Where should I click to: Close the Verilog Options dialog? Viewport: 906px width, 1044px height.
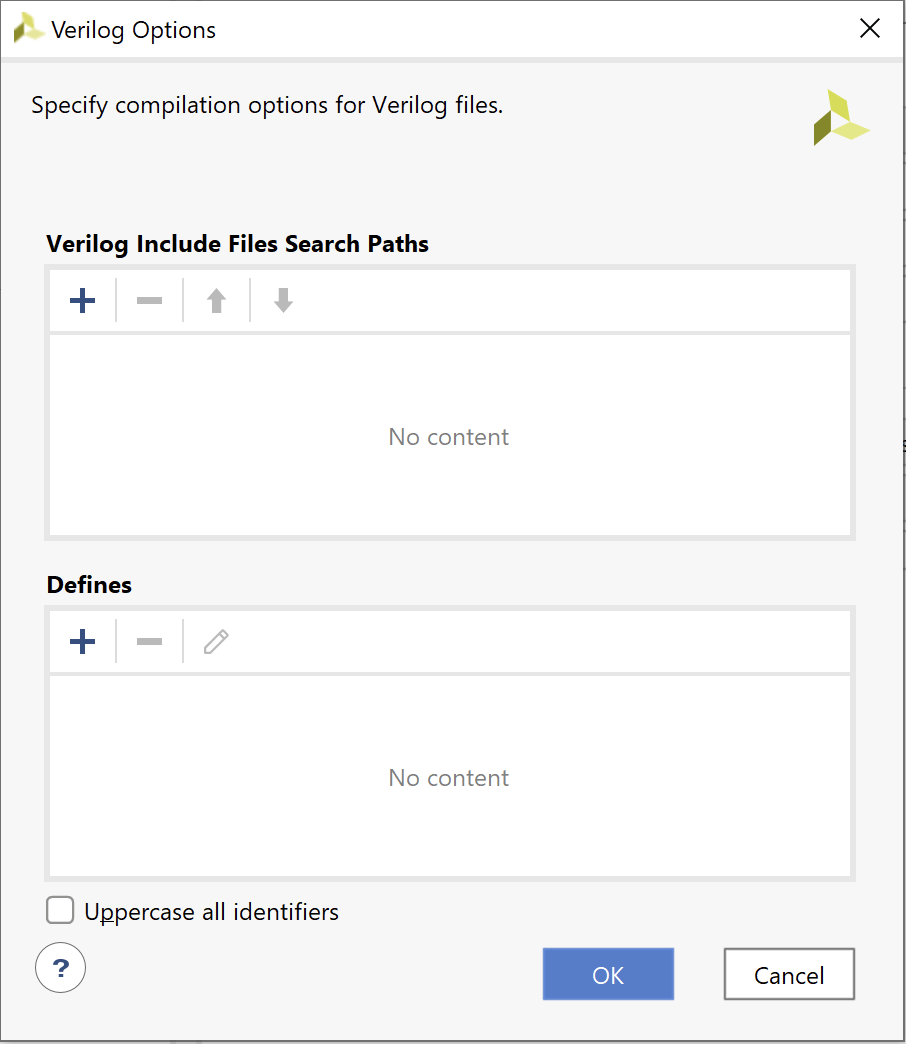[870, 29]
